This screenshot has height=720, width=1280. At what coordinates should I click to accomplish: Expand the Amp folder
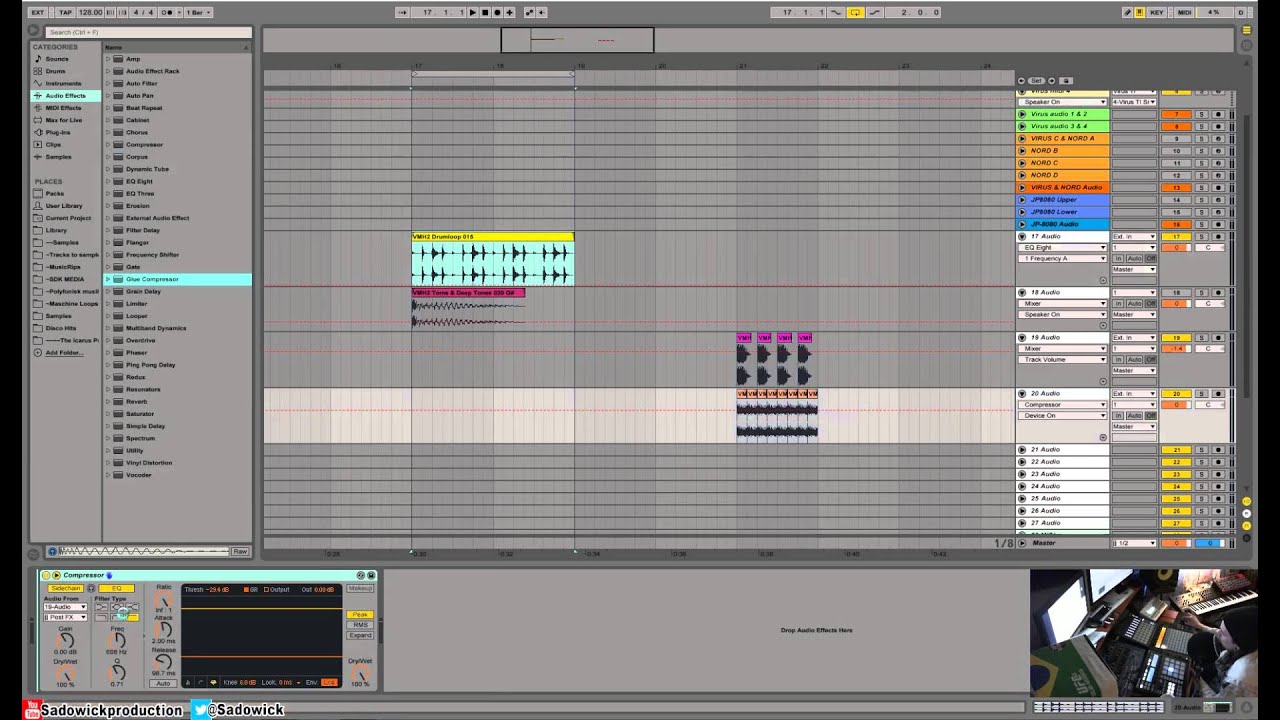pyautogui.click(x=108, y=59)
